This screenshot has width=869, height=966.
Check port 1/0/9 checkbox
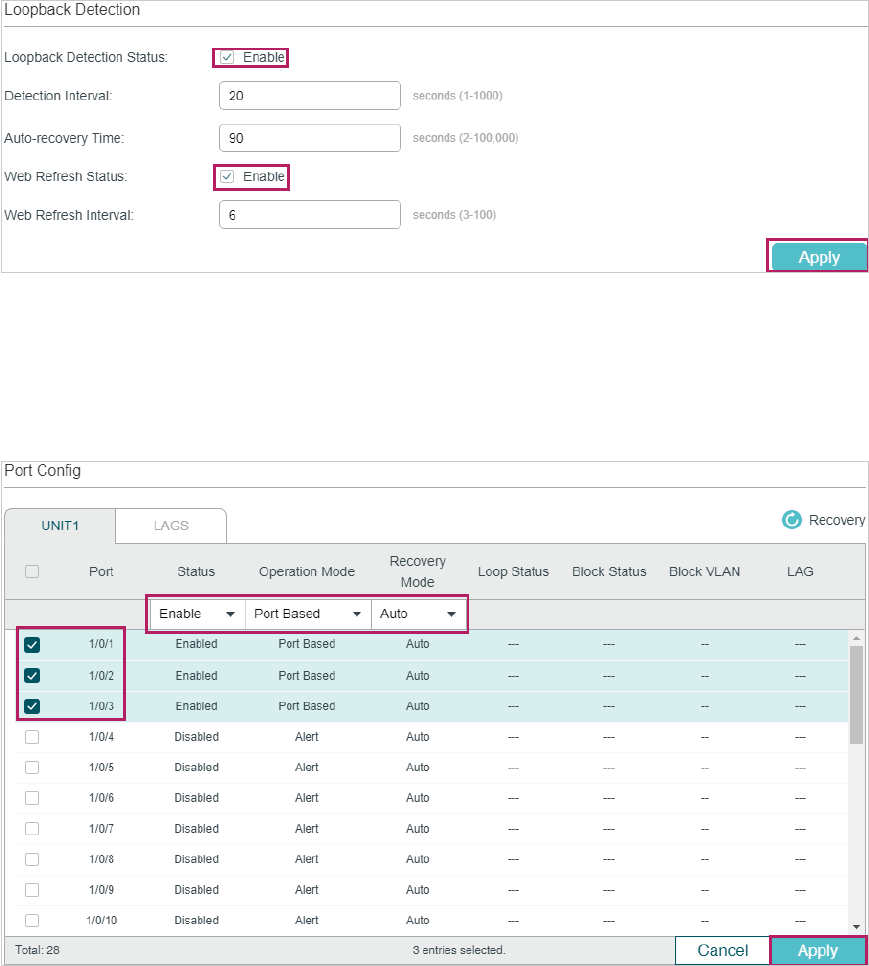click(x=32, y=890)
